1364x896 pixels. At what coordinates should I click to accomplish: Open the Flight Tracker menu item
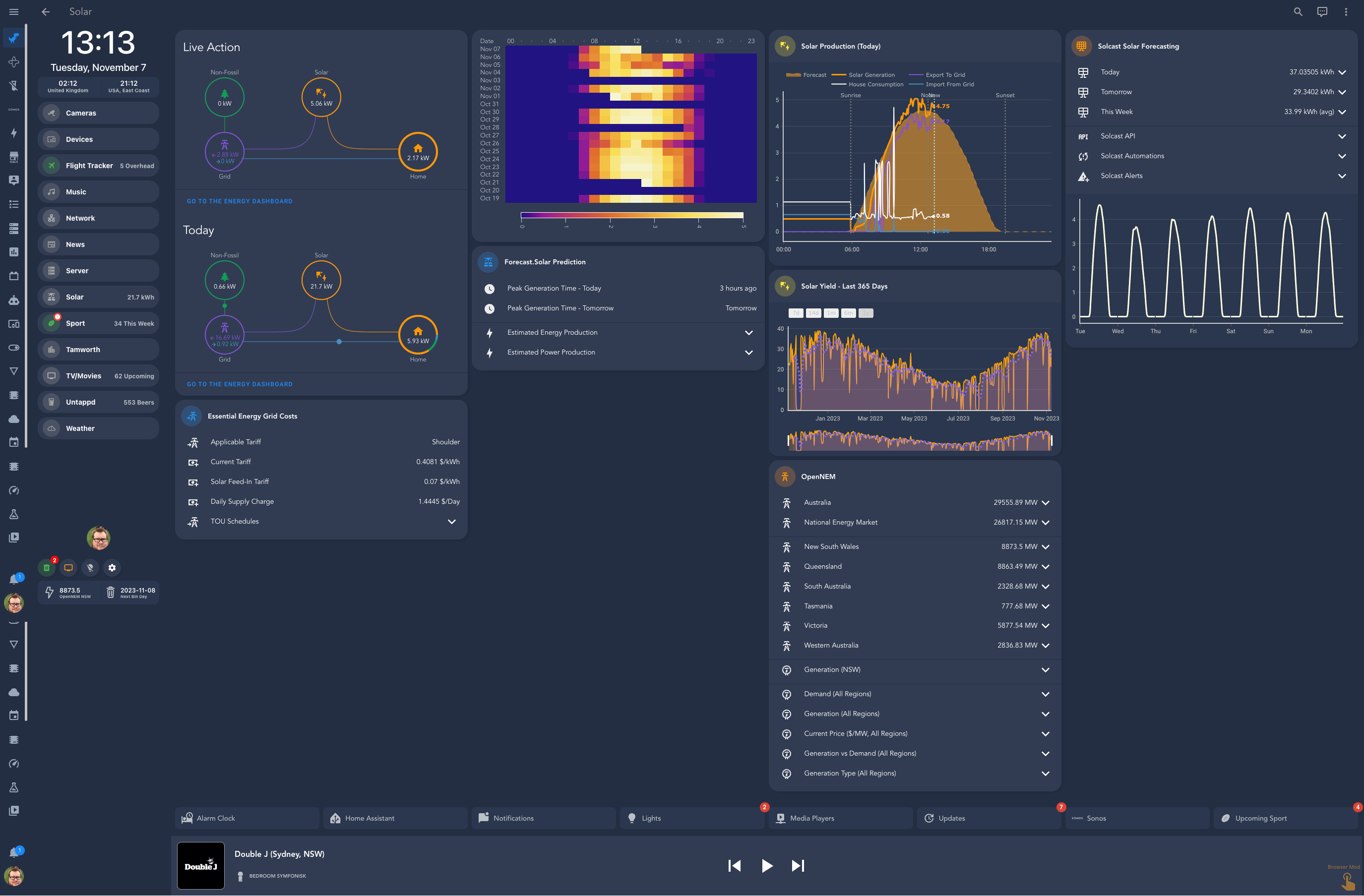tap(98, 166)
